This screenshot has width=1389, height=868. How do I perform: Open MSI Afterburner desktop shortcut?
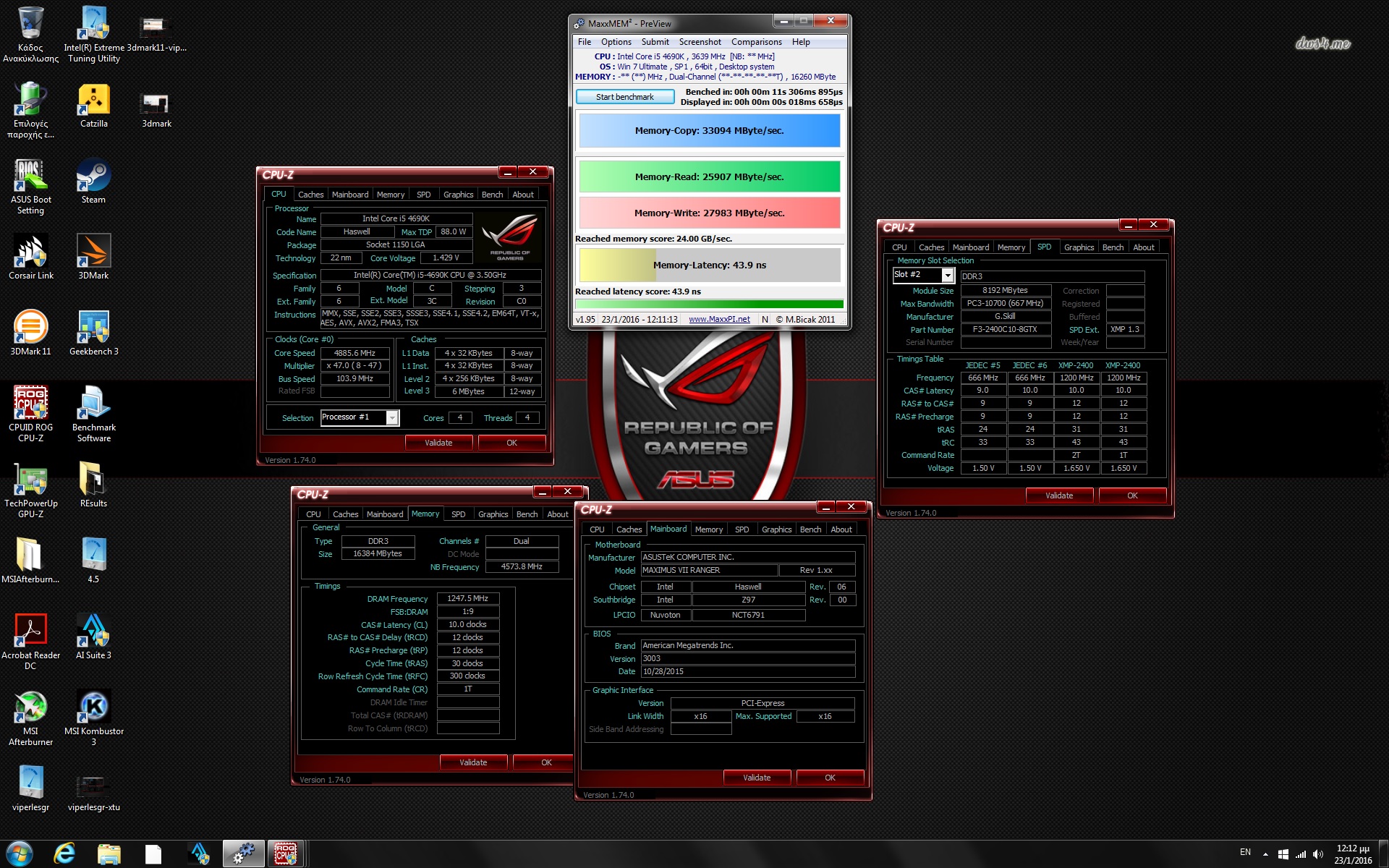click(x=30, y=718)
